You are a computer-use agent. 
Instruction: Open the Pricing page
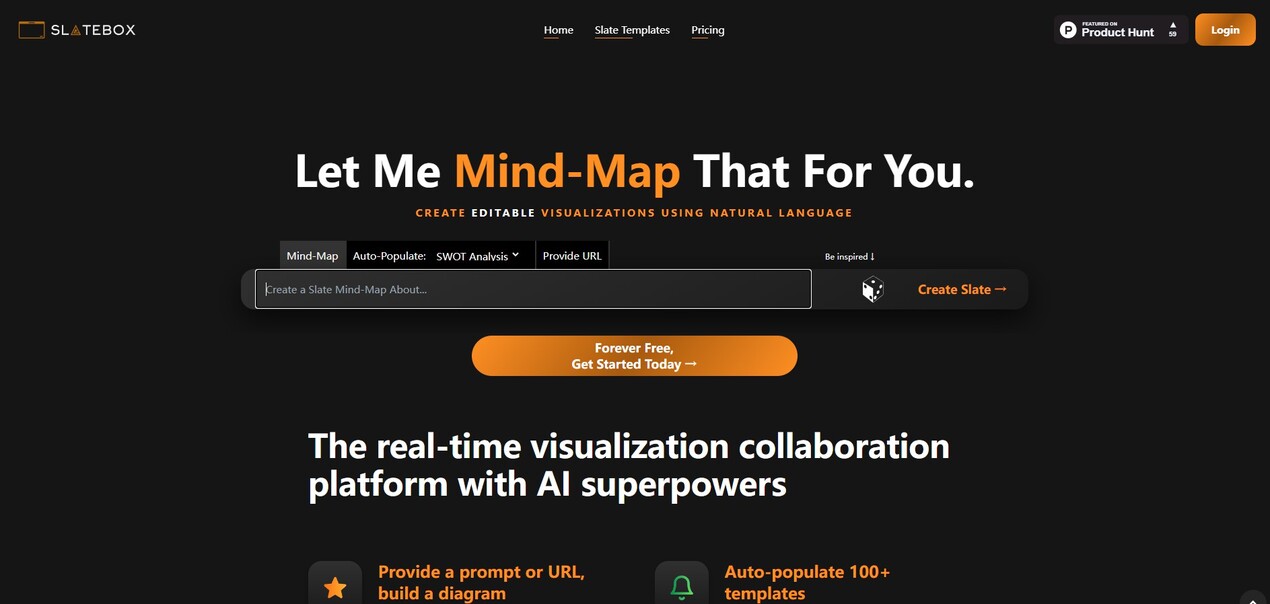click(708, 30)
